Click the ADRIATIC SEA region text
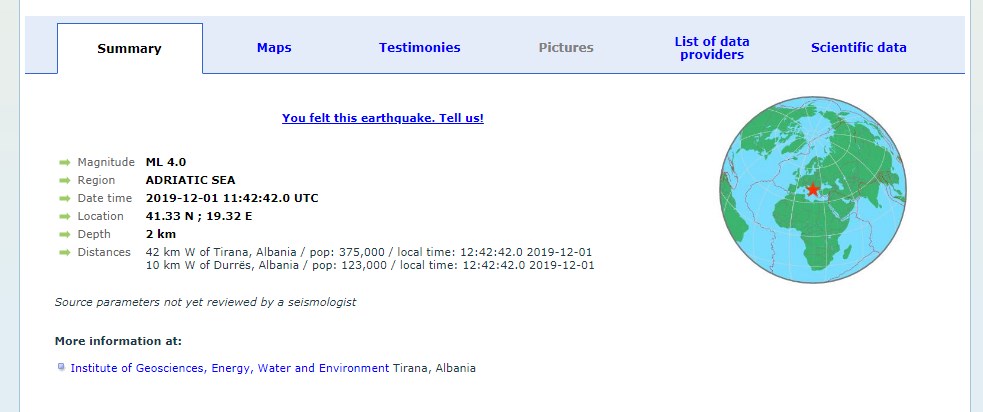 (190, 180)
